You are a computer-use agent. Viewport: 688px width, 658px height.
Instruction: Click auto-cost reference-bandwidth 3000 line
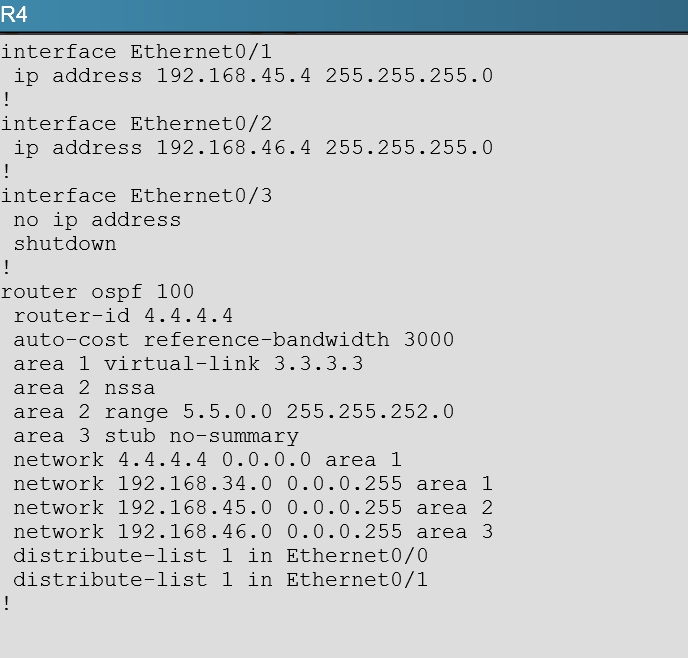click(233, 340)
